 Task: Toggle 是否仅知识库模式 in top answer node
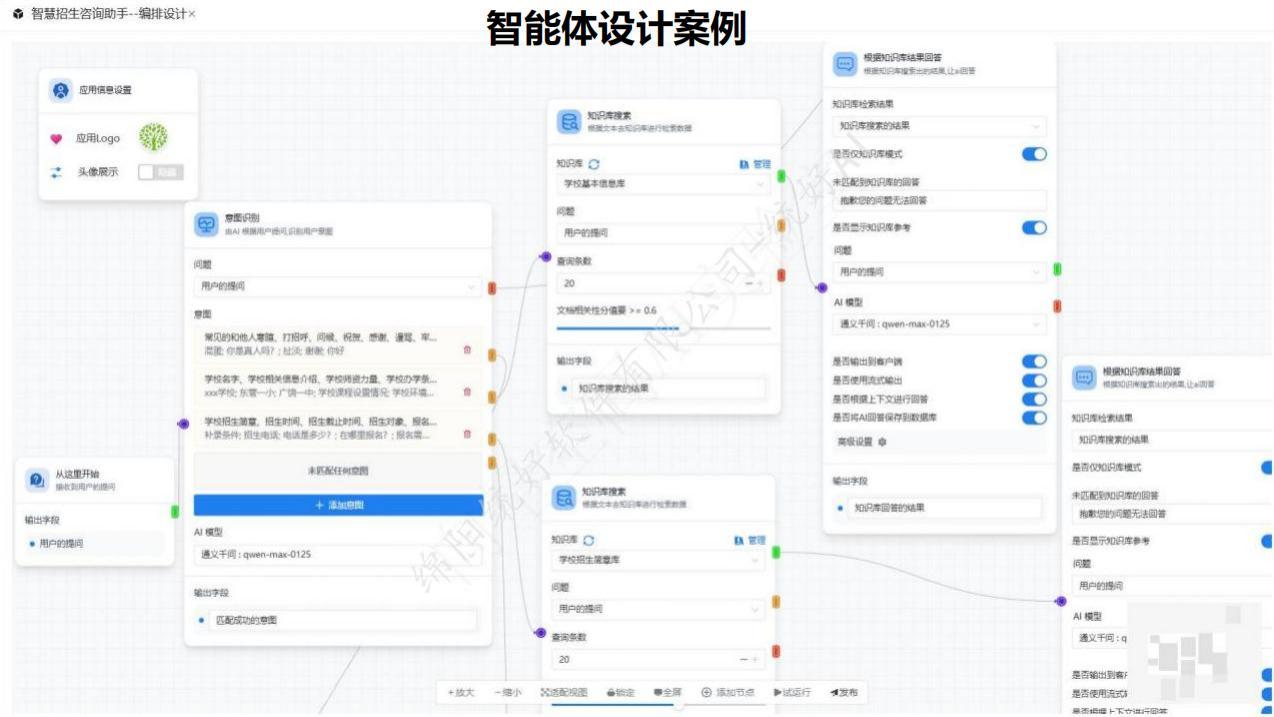1034,154
